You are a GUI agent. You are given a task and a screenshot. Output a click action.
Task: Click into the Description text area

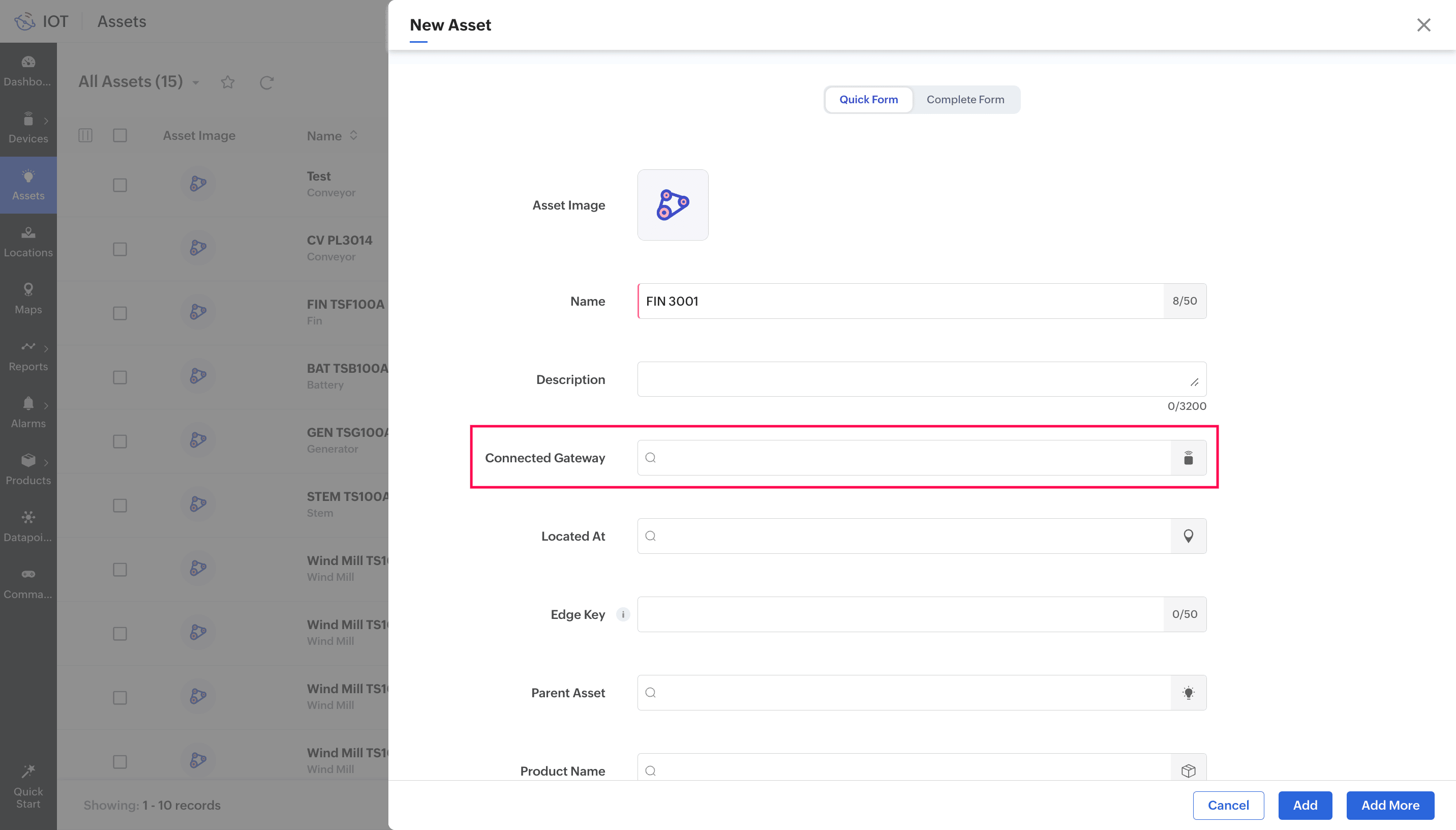coord(912,379)
